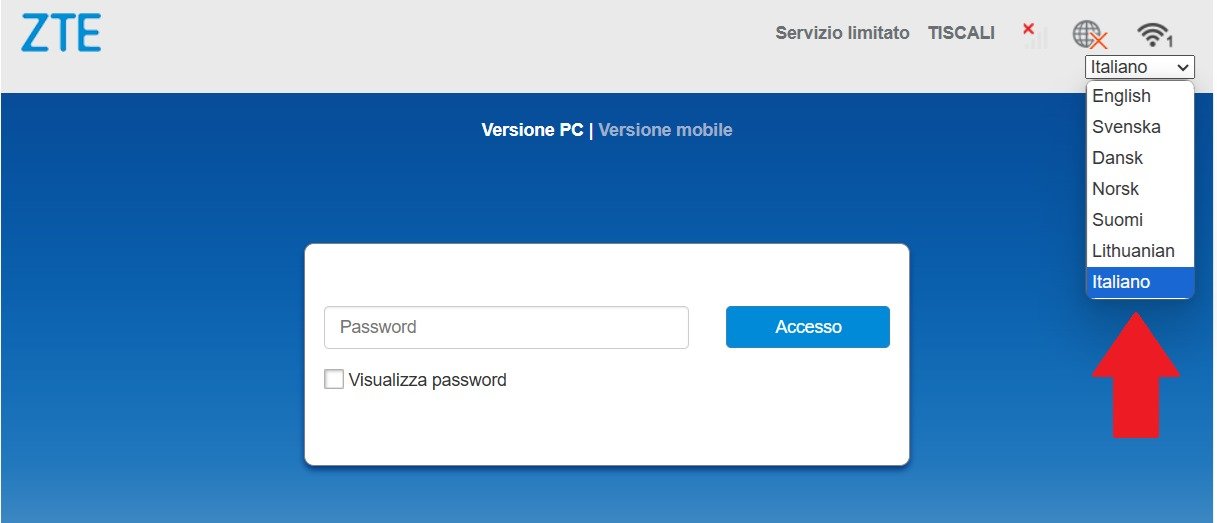
Task: Click the globe internet disconnected icon
Action: (x=1089, y=35)
